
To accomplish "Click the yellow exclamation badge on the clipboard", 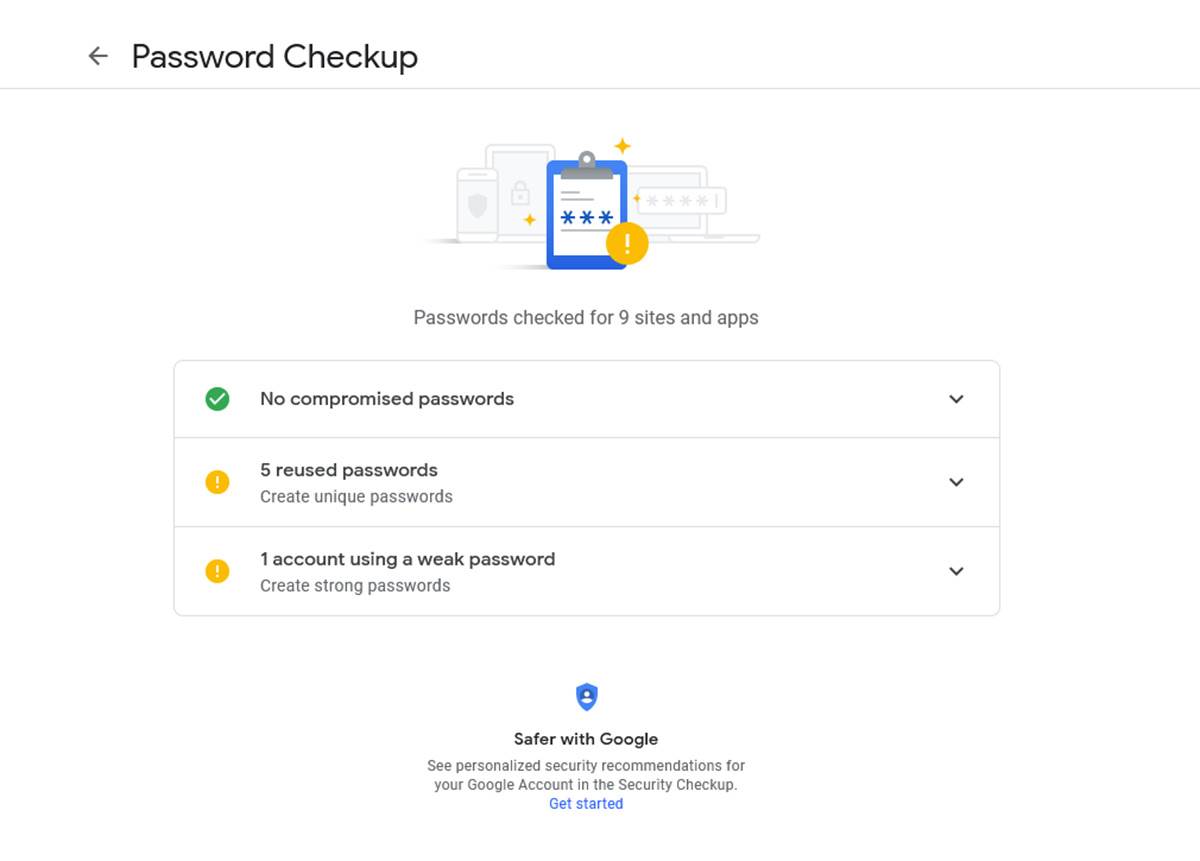I will coord(628,242).
